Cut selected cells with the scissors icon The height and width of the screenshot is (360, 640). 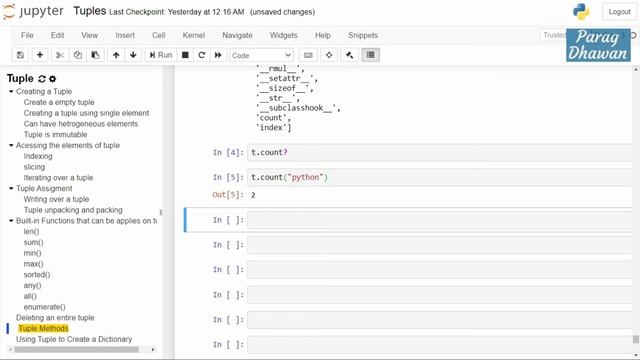pyautogui.click(x=60, y=55)
